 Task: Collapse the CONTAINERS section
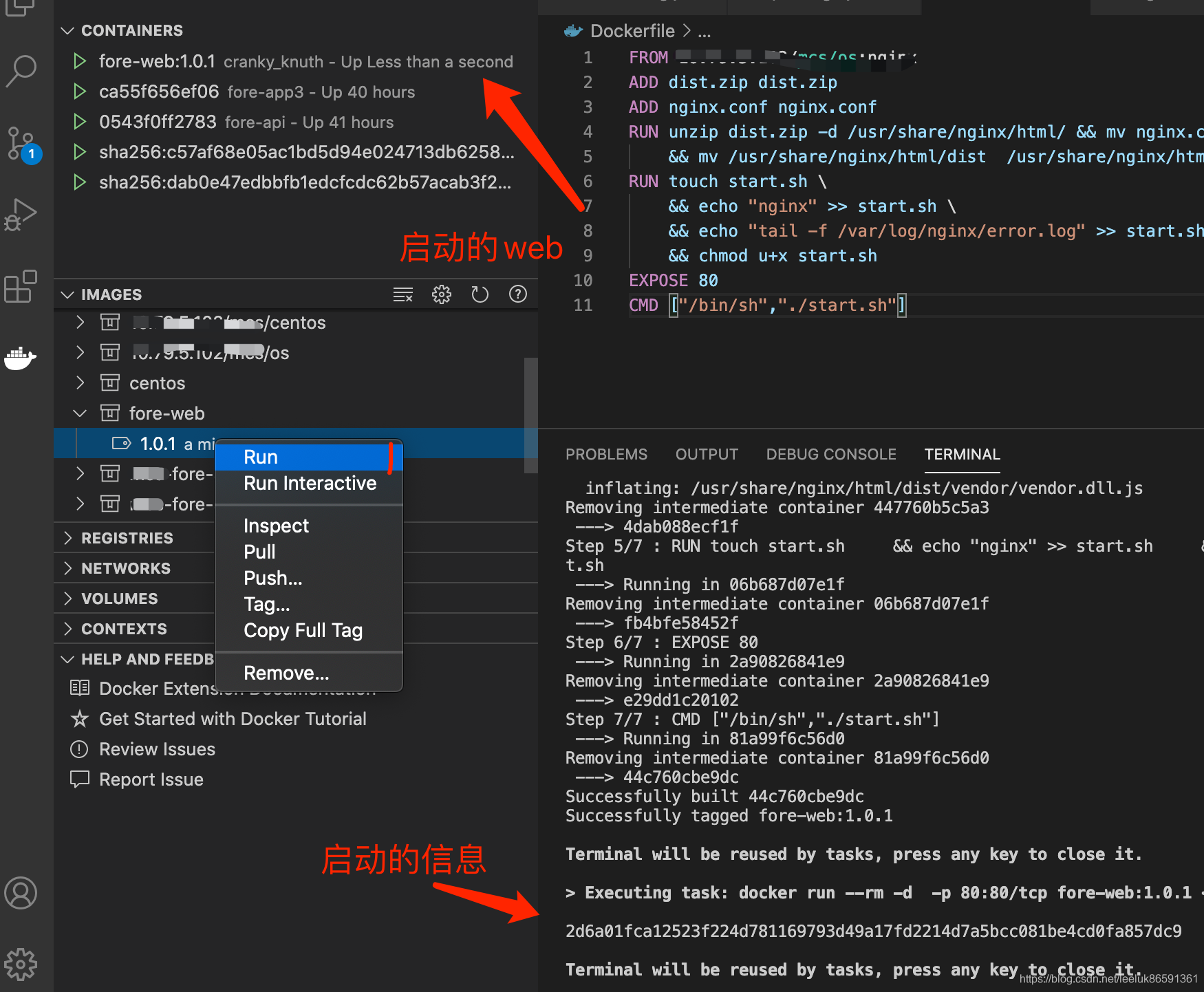[67, 30]
